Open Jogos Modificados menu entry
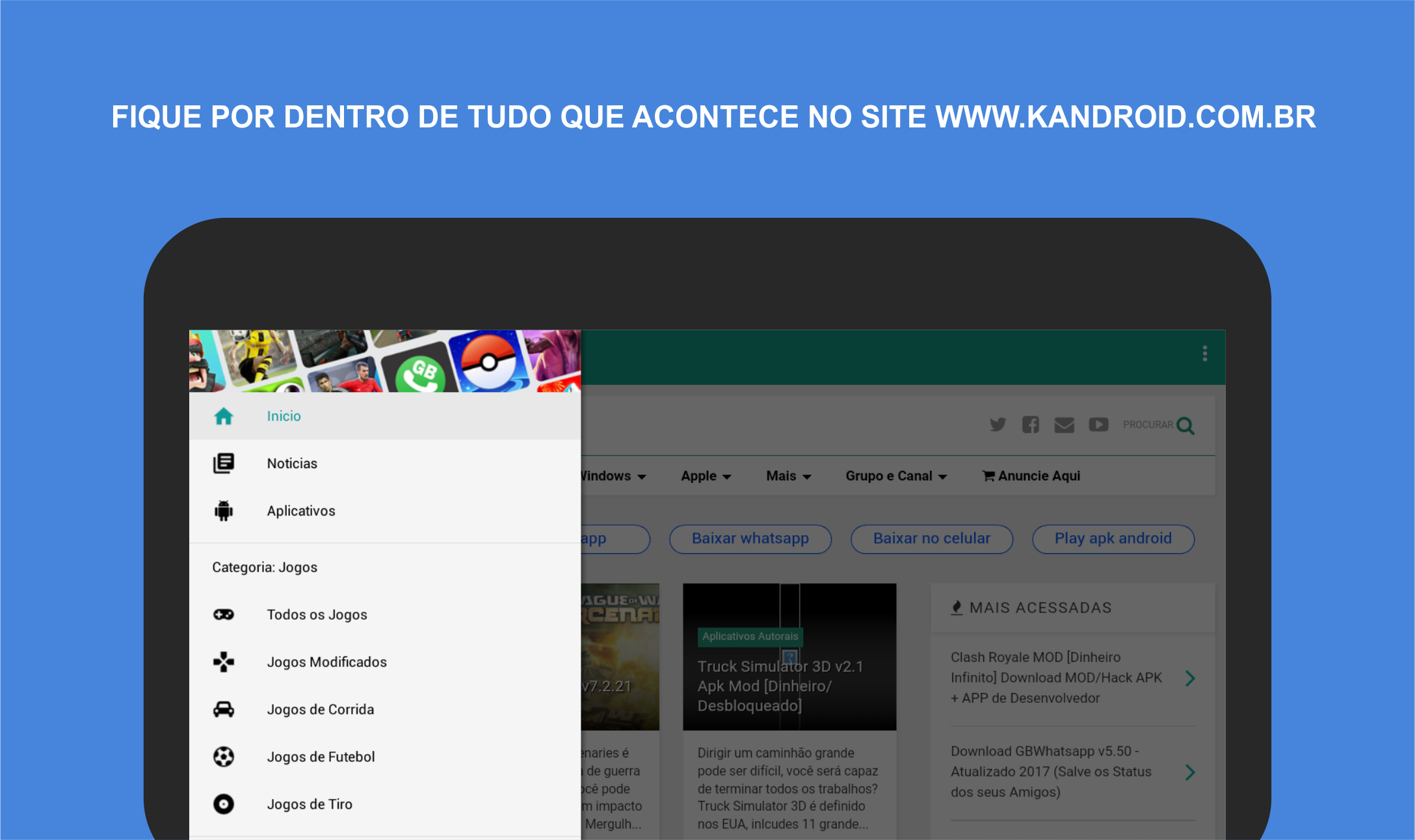The width and height of the screenshot is (1415, 840). pyautogui.click(x=326, y=662)
